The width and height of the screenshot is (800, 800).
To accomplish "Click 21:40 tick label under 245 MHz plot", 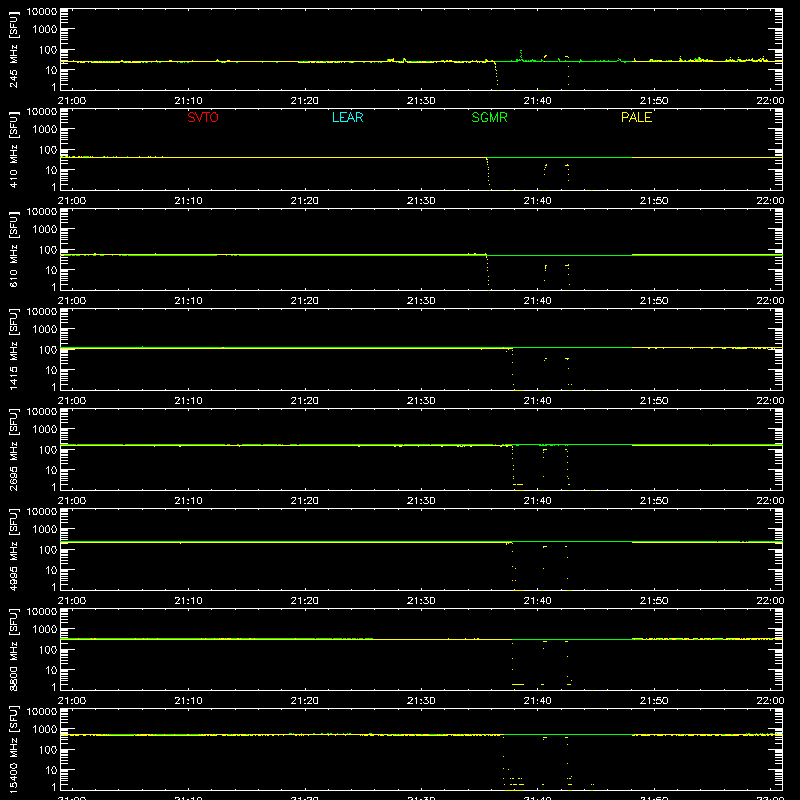I will pos(537,101).
